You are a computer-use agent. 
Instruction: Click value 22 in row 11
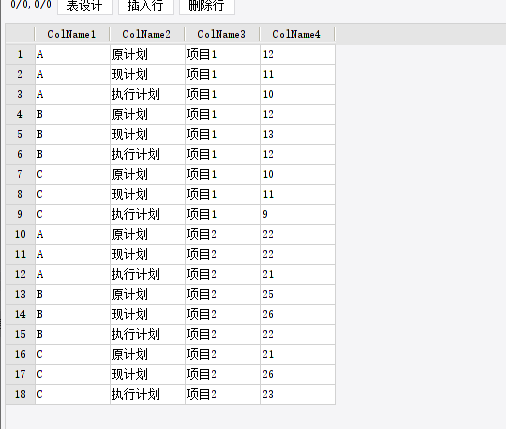pos(298,254)
